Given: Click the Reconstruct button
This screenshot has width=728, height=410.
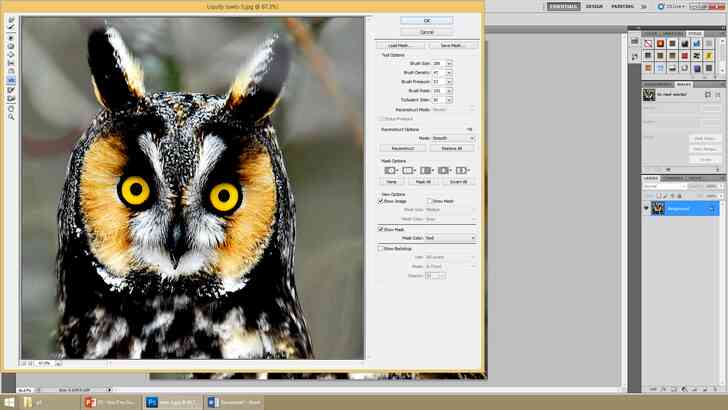Looking at the screenshot, I should coord(403,149).
